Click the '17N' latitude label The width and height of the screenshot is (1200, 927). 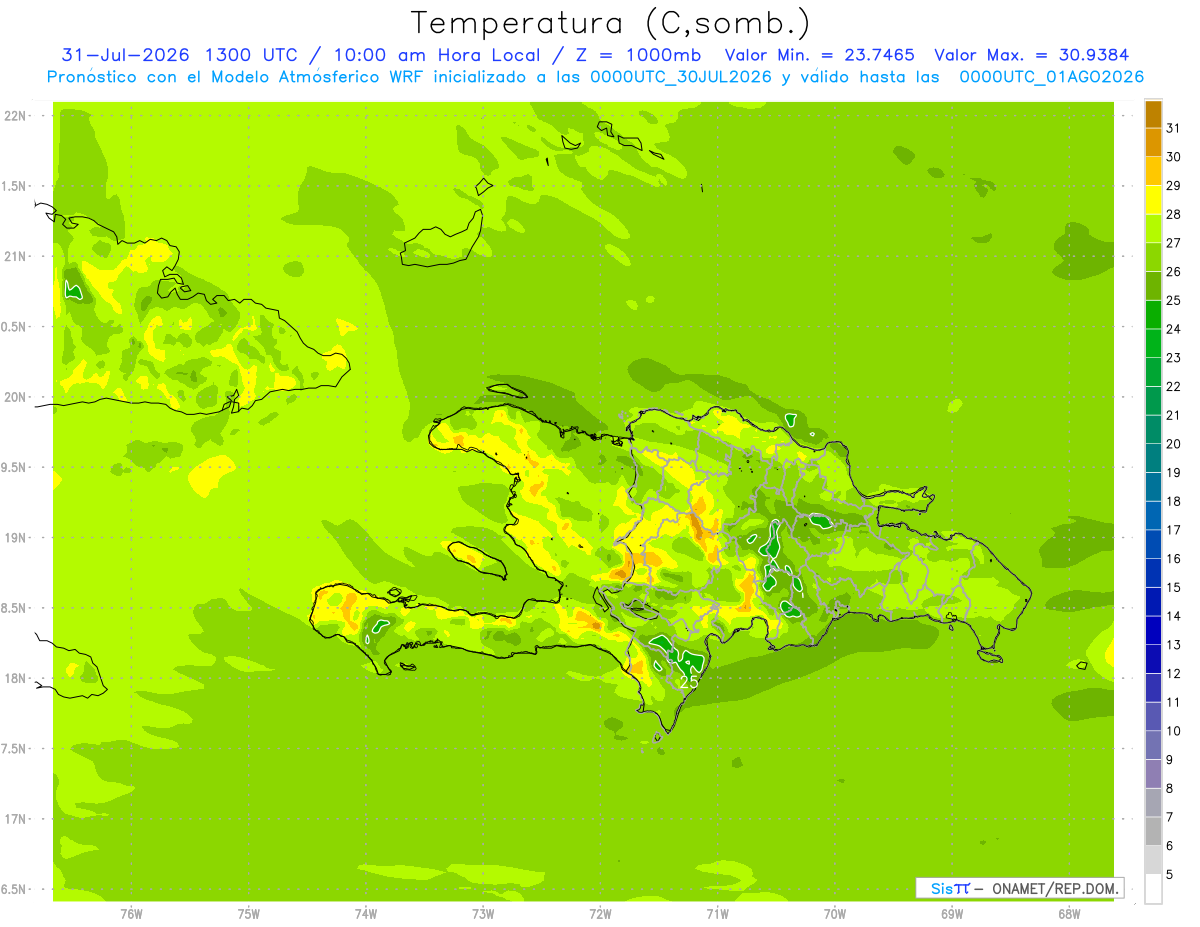[x=17, y=819]
